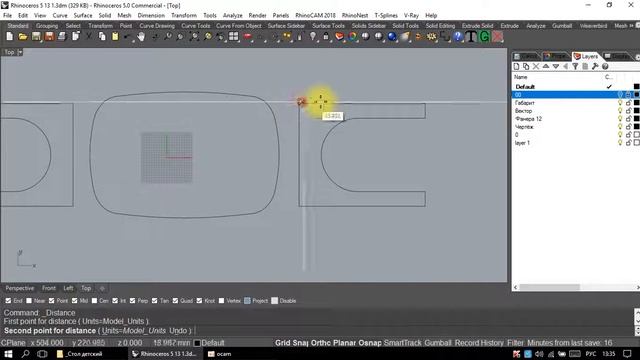Click the light bulb Hide objects icon
The height and width of the screenshot is (360, 640).
pos(313,37)
